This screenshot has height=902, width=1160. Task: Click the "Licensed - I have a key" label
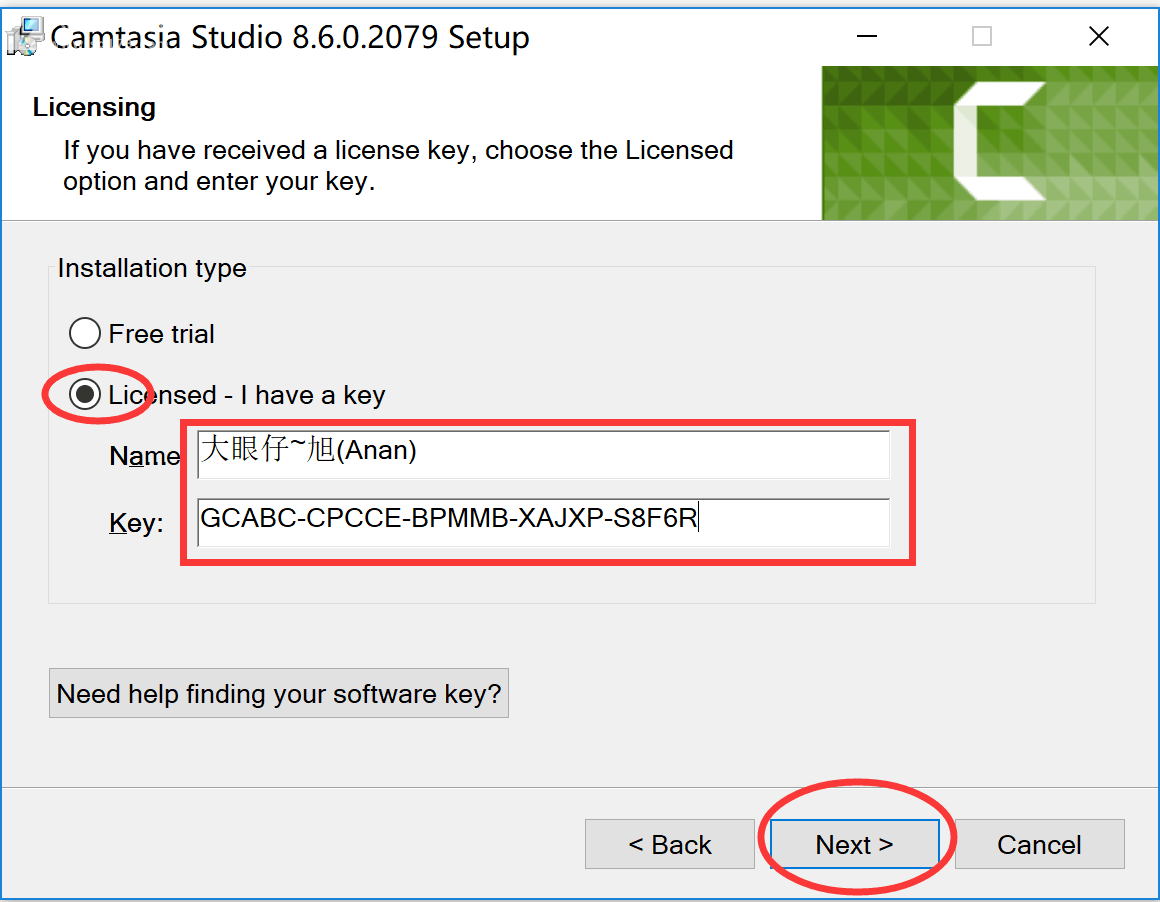[247, 395]
